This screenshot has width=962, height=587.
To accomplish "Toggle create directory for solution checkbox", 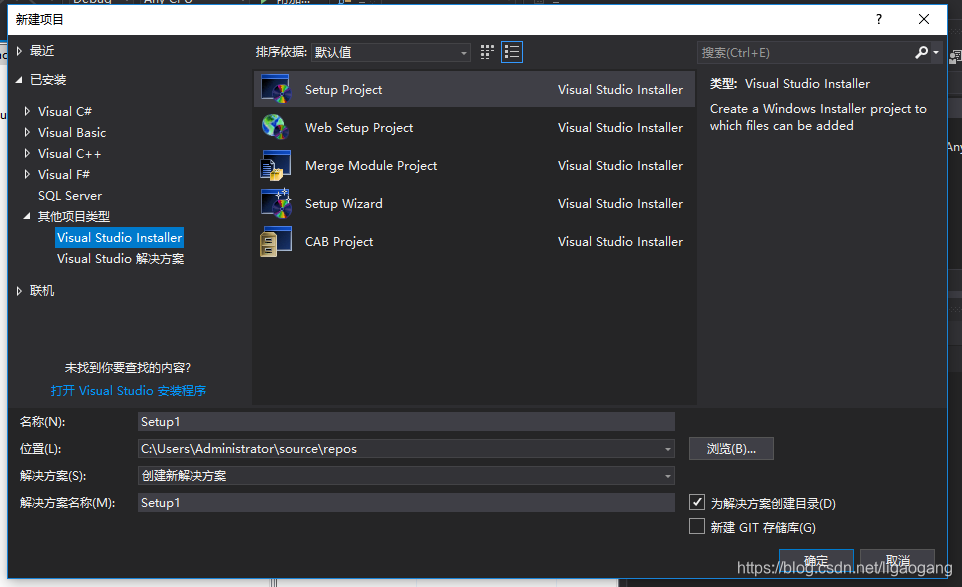I will [697, 502].
